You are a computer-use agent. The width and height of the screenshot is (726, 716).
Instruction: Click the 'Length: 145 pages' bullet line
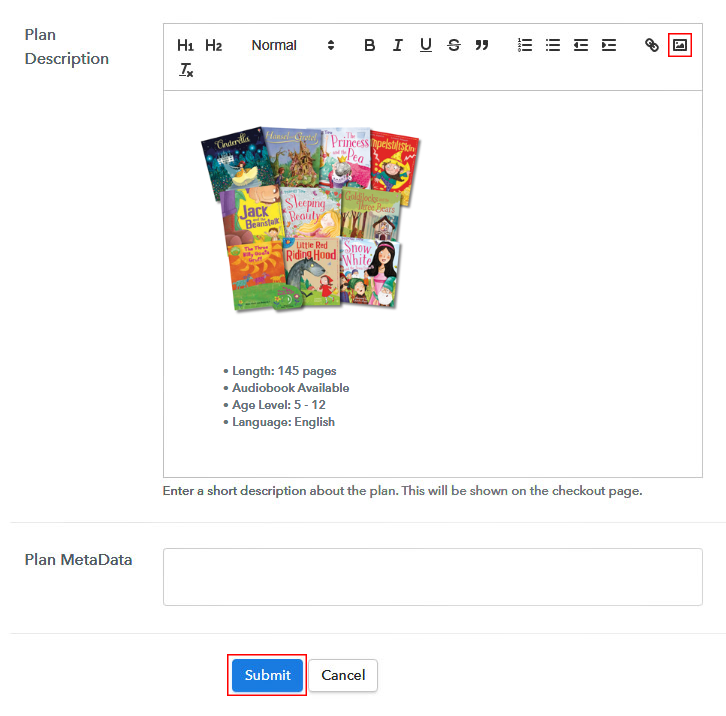pyautogui.click(x=284, y=371)
